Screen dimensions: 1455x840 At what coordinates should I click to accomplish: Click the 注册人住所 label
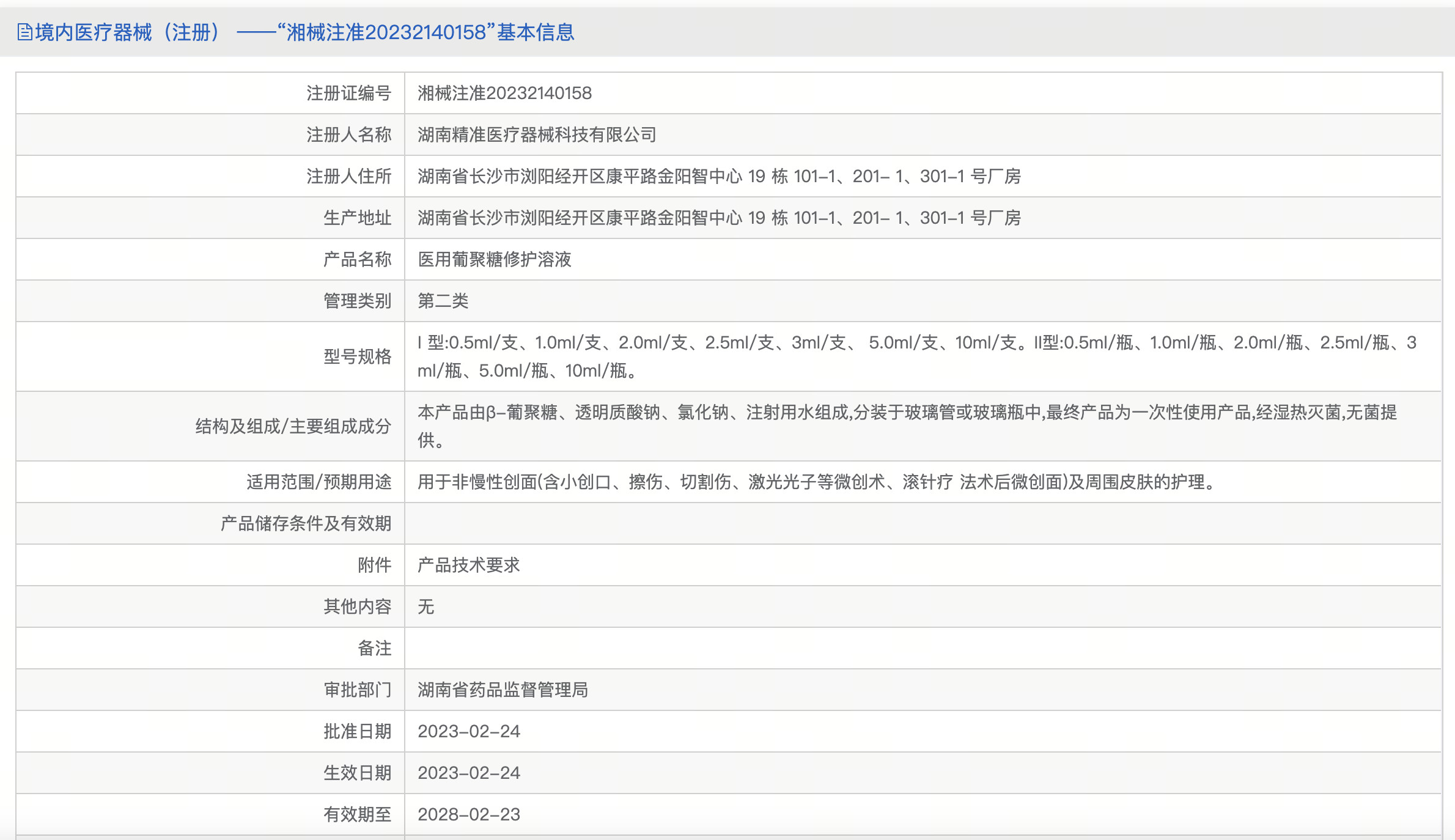[x=348, y=176]
